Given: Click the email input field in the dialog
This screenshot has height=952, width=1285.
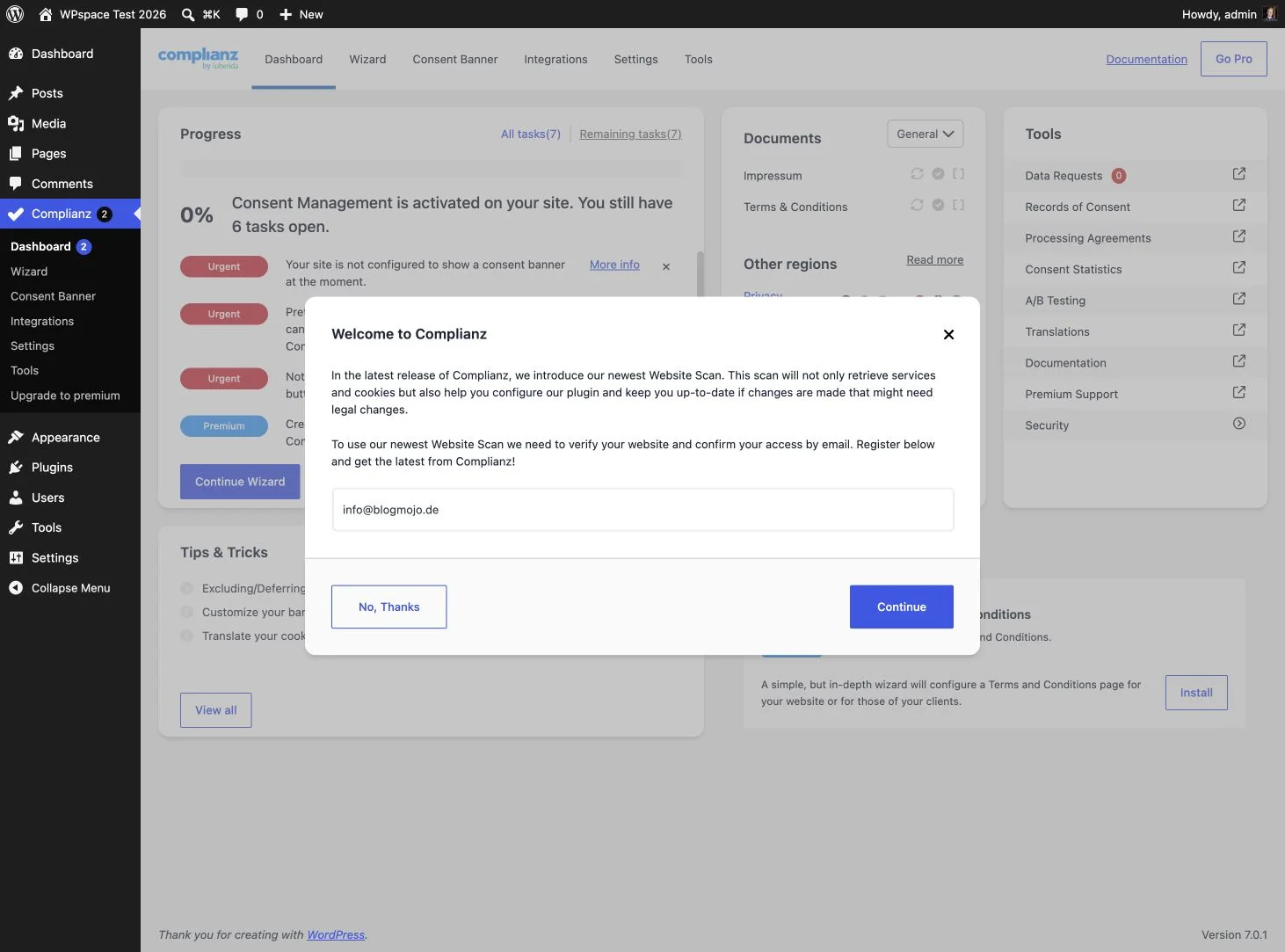Looking at the screenshot, I should tap(642, 510).
